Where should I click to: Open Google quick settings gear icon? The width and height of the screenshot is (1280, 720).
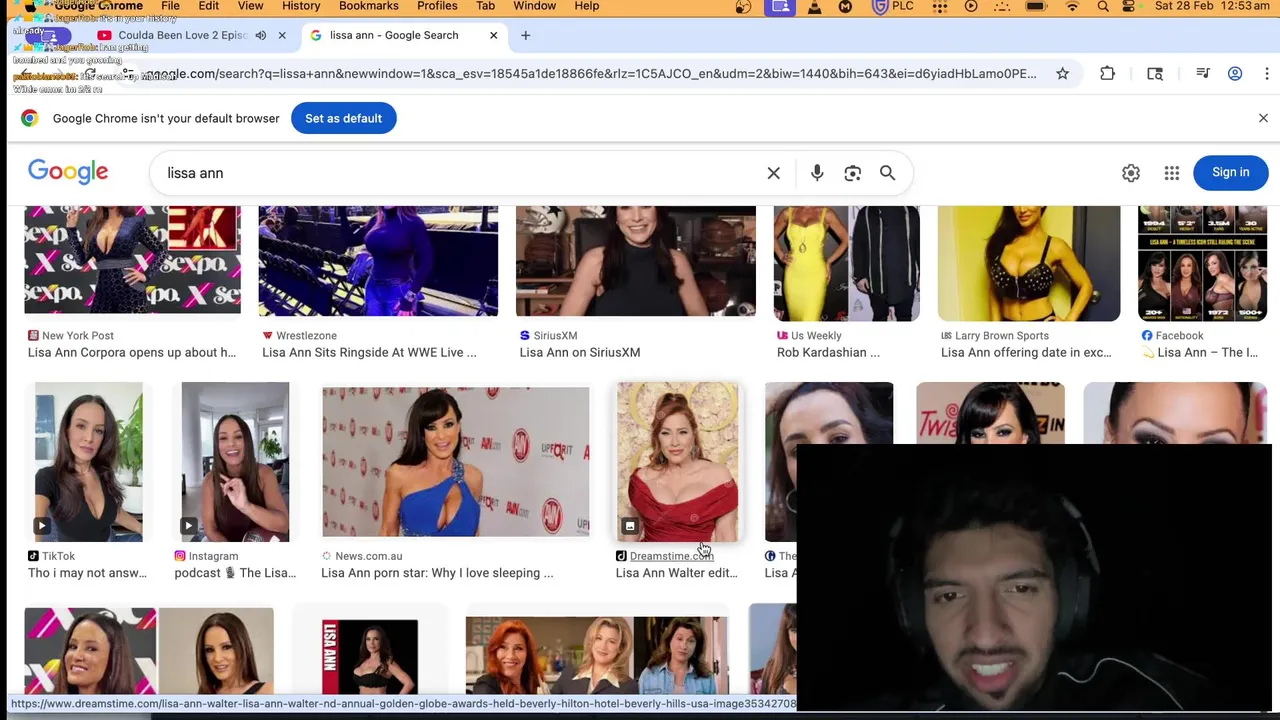[1131, 173]
